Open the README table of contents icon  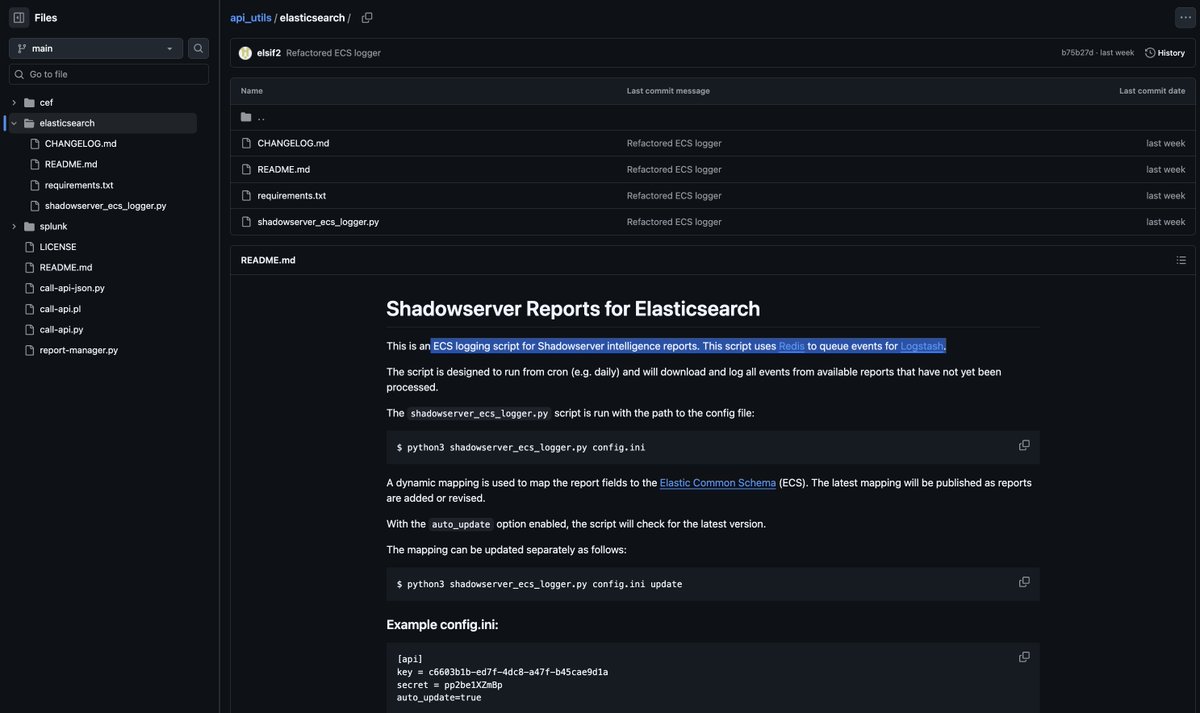tap(1179, 258)
